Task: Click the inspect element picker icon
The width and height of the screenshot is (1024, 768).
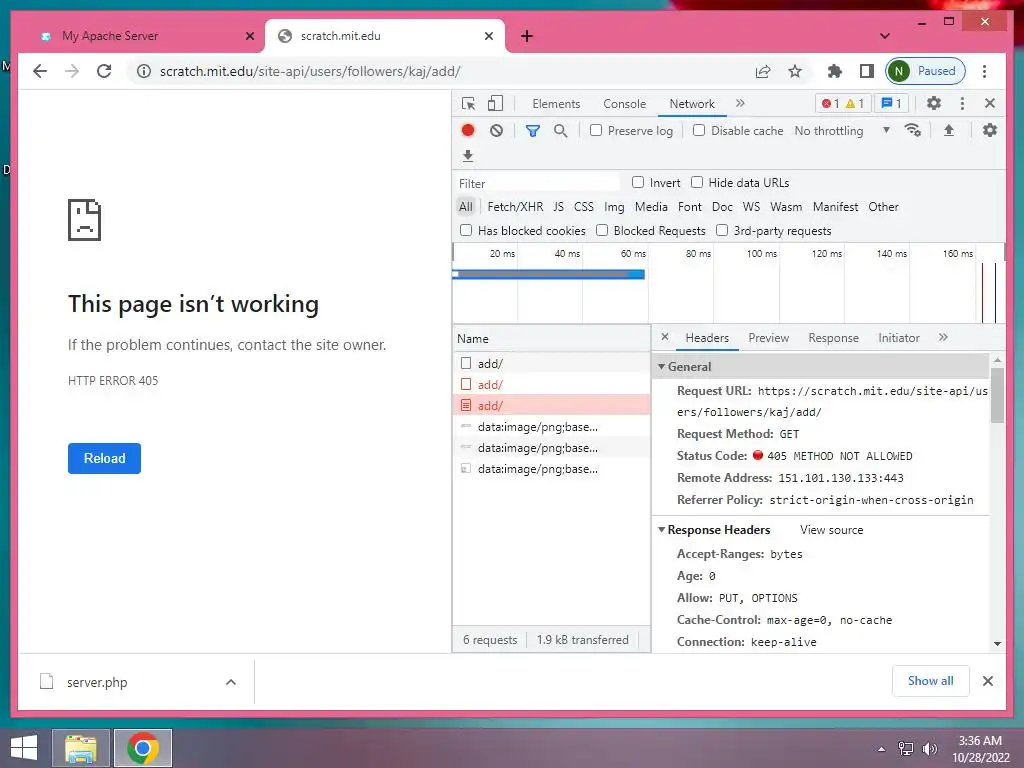Action: pyautogui.click(x=468, y=103)
